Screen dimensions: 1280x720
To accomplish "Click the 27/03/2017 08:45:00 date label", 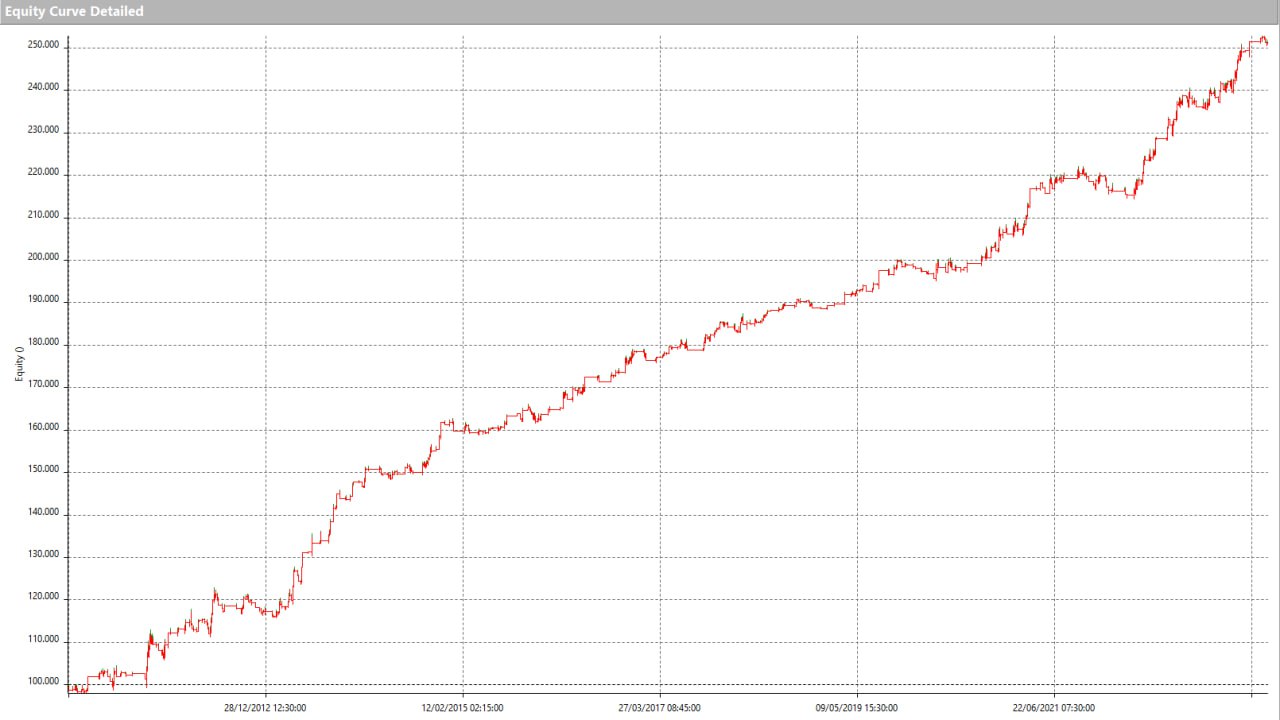I will click(659, 708).
